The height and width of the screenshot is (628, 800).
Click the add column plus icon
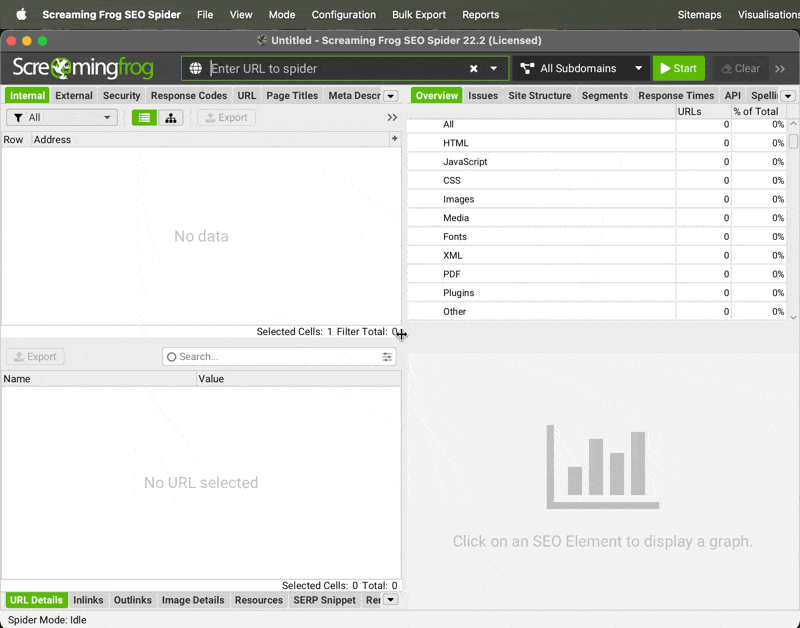395,139
